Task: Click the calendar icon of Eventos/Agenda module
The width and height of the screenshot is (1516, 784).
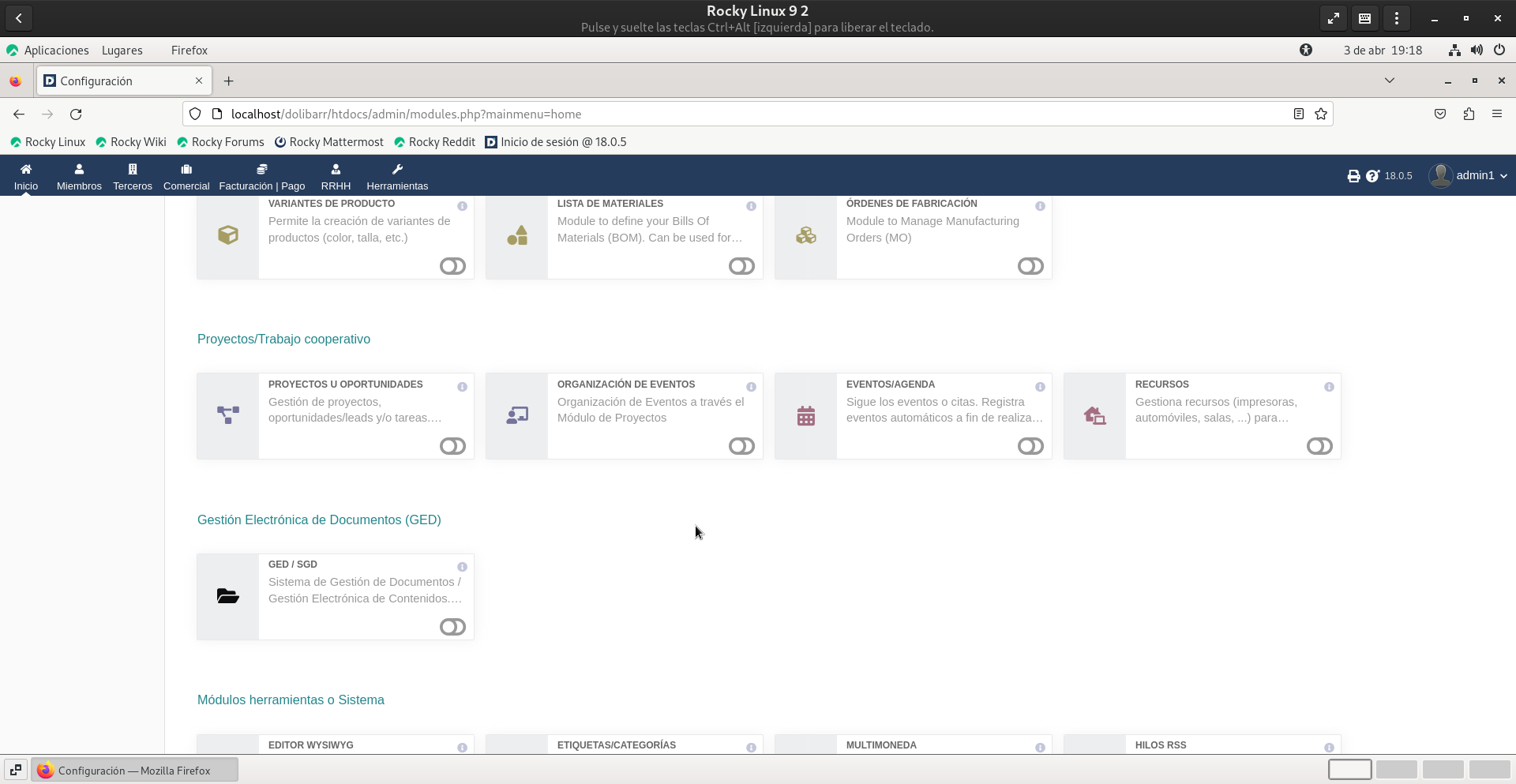Action: tap(805, 416)
